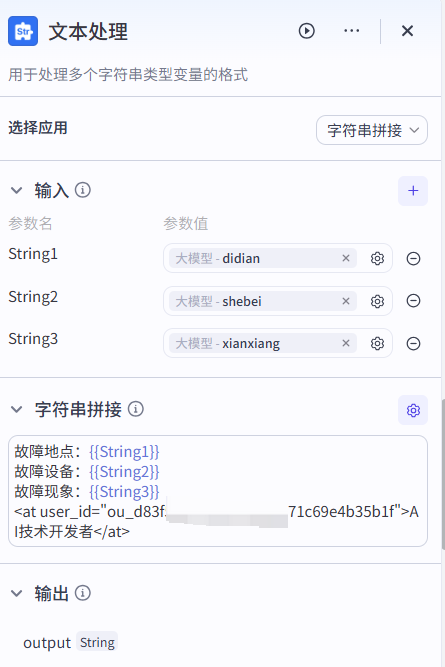Open settings gear for String3 value
The height and width of the screenshot is (667, 445).
click(377, 343)
